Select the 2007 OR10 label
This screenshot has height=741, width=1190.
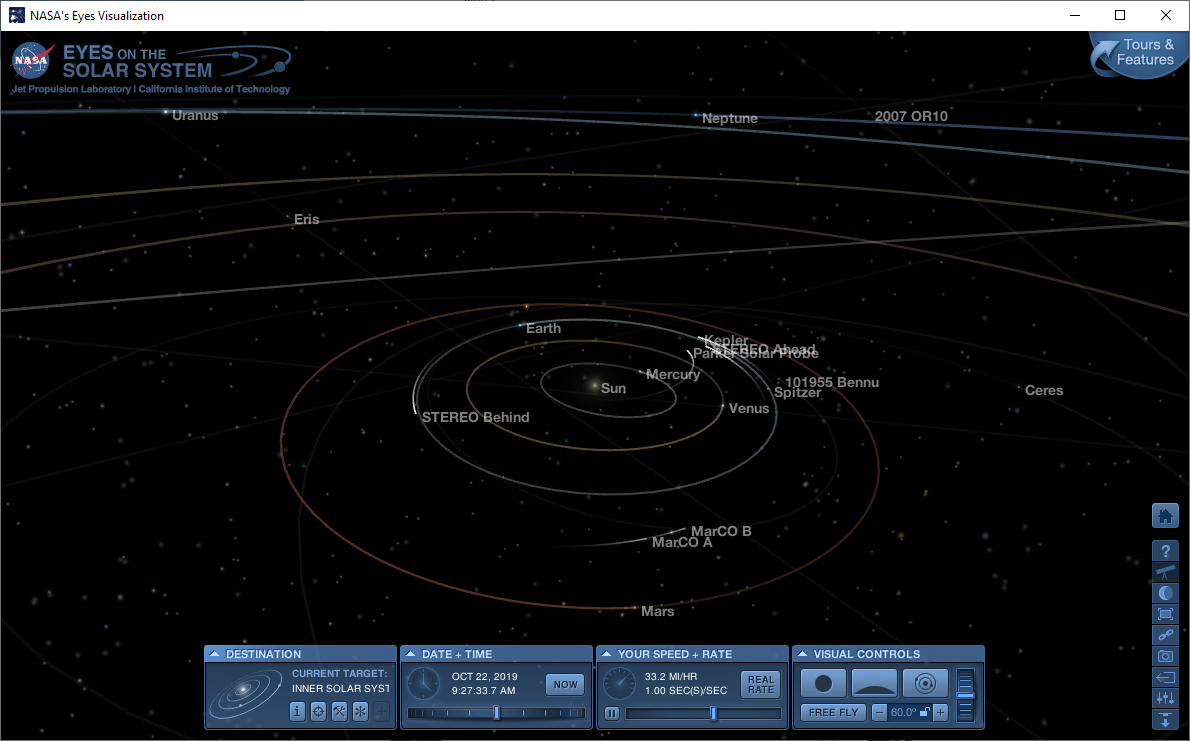(911, 116)
